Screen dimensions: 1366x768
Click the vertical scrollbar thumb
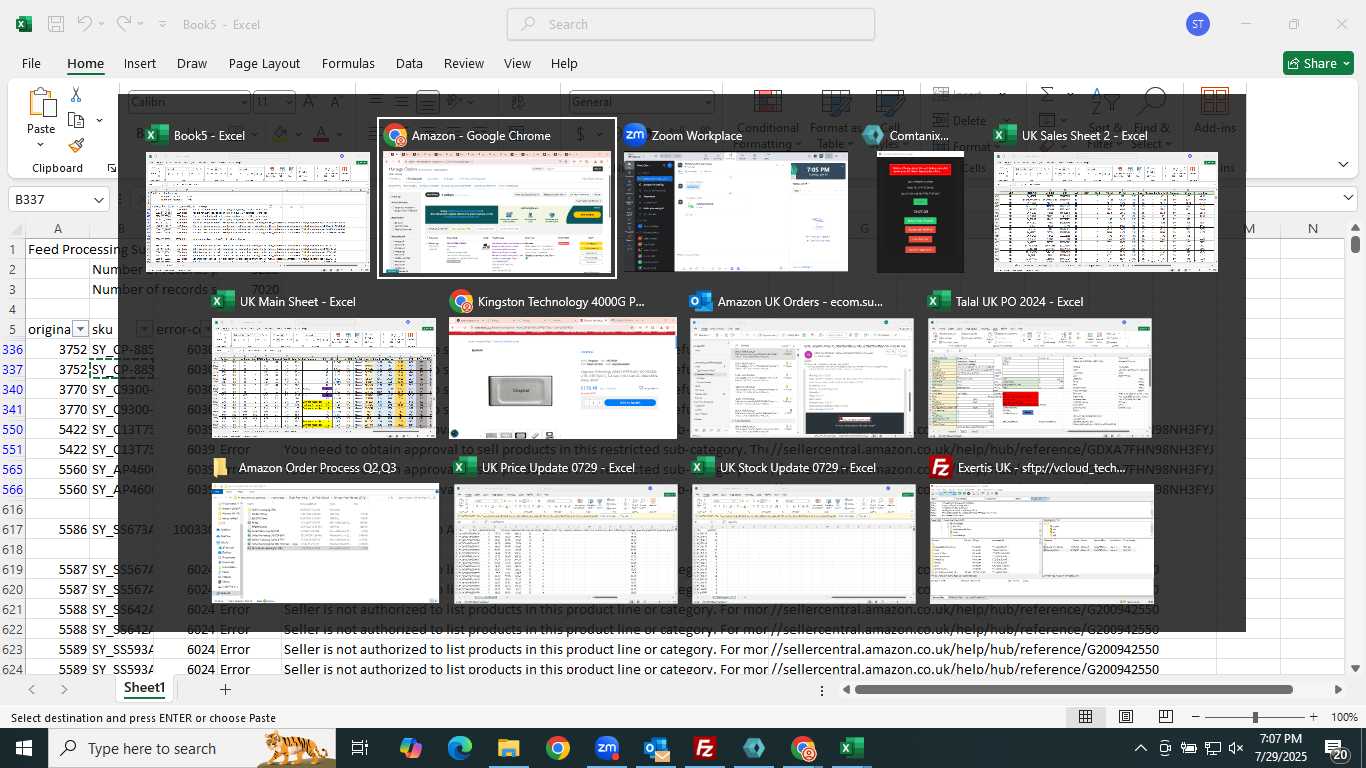(x=1355, y=243)
